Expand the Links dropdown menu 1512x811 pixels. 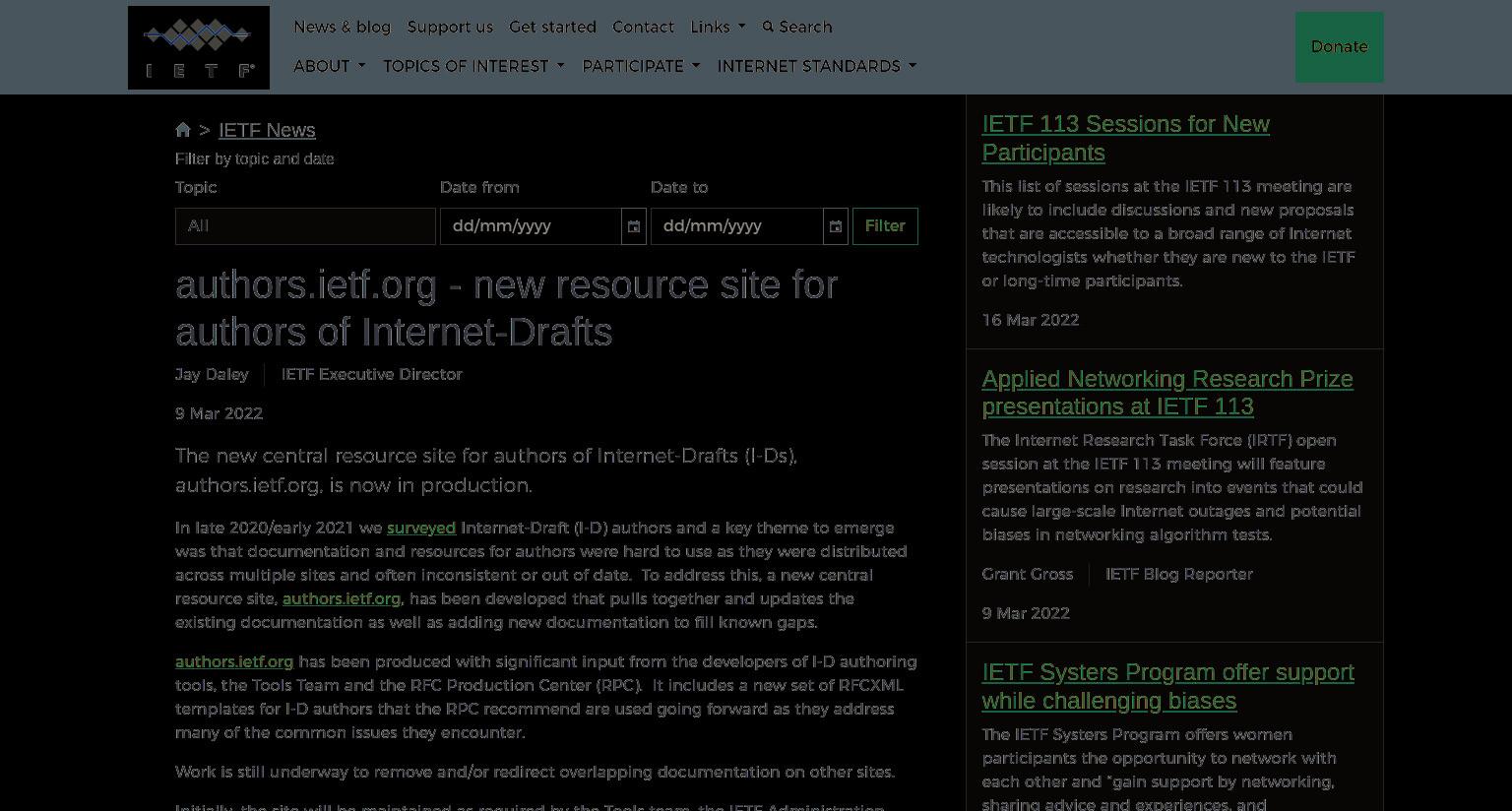coord(718,27)
